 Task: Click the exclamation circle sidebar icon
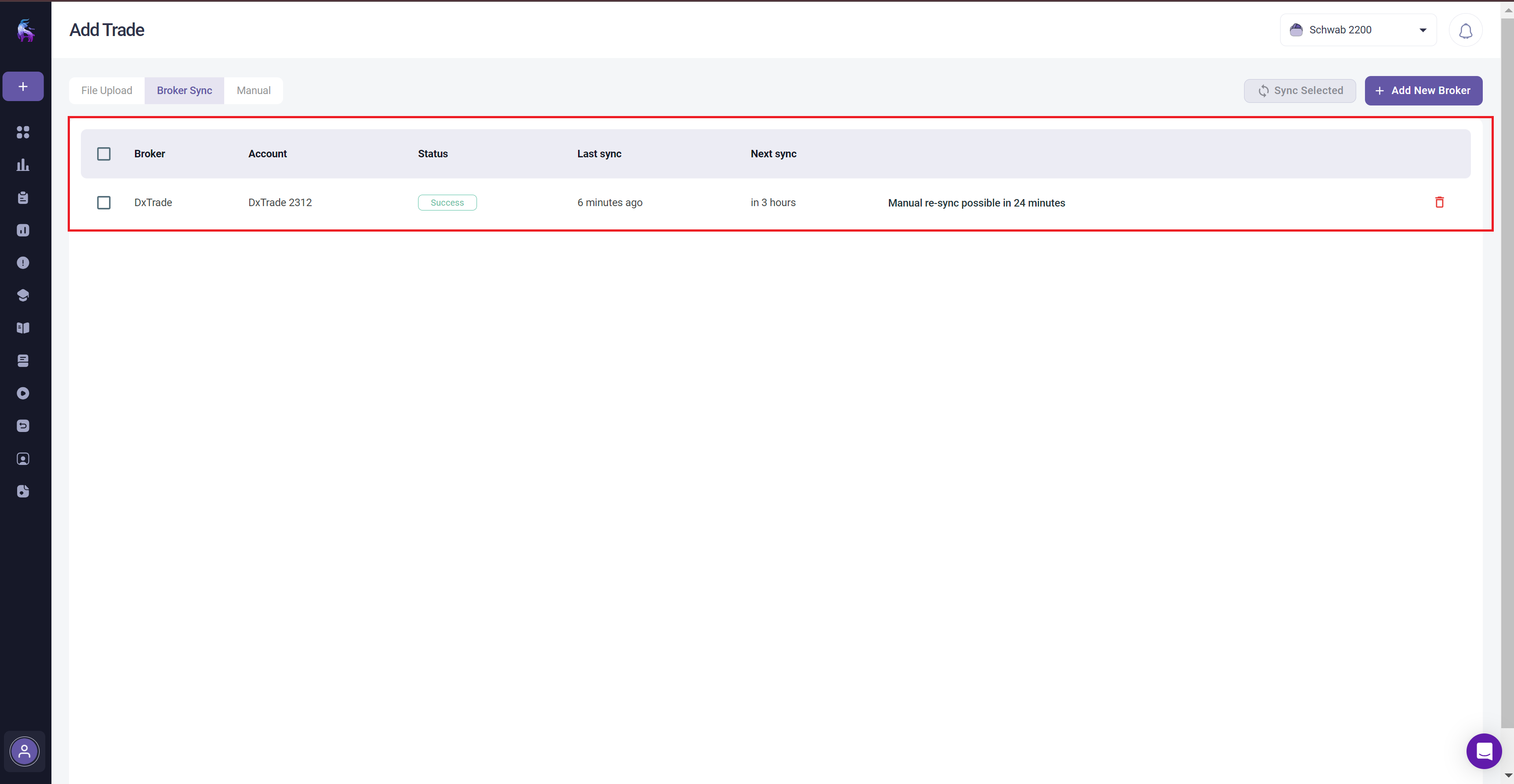tap(23, 263)
